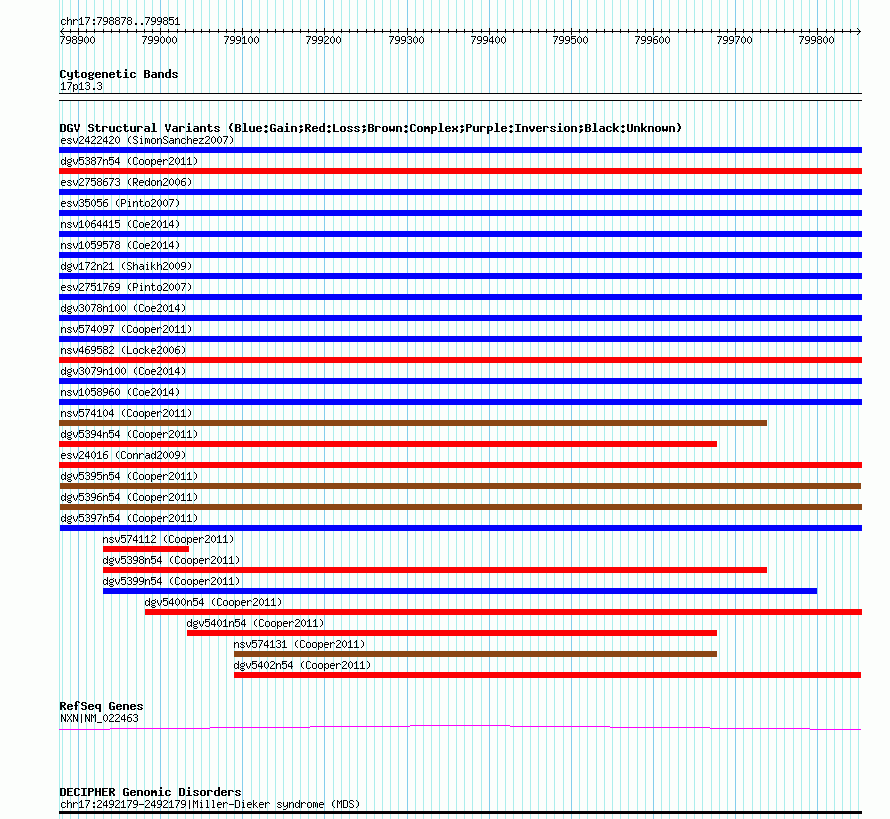890x819 pixels.
Task: Click the red bar under nsv469582
Action: tap(460, 360)
